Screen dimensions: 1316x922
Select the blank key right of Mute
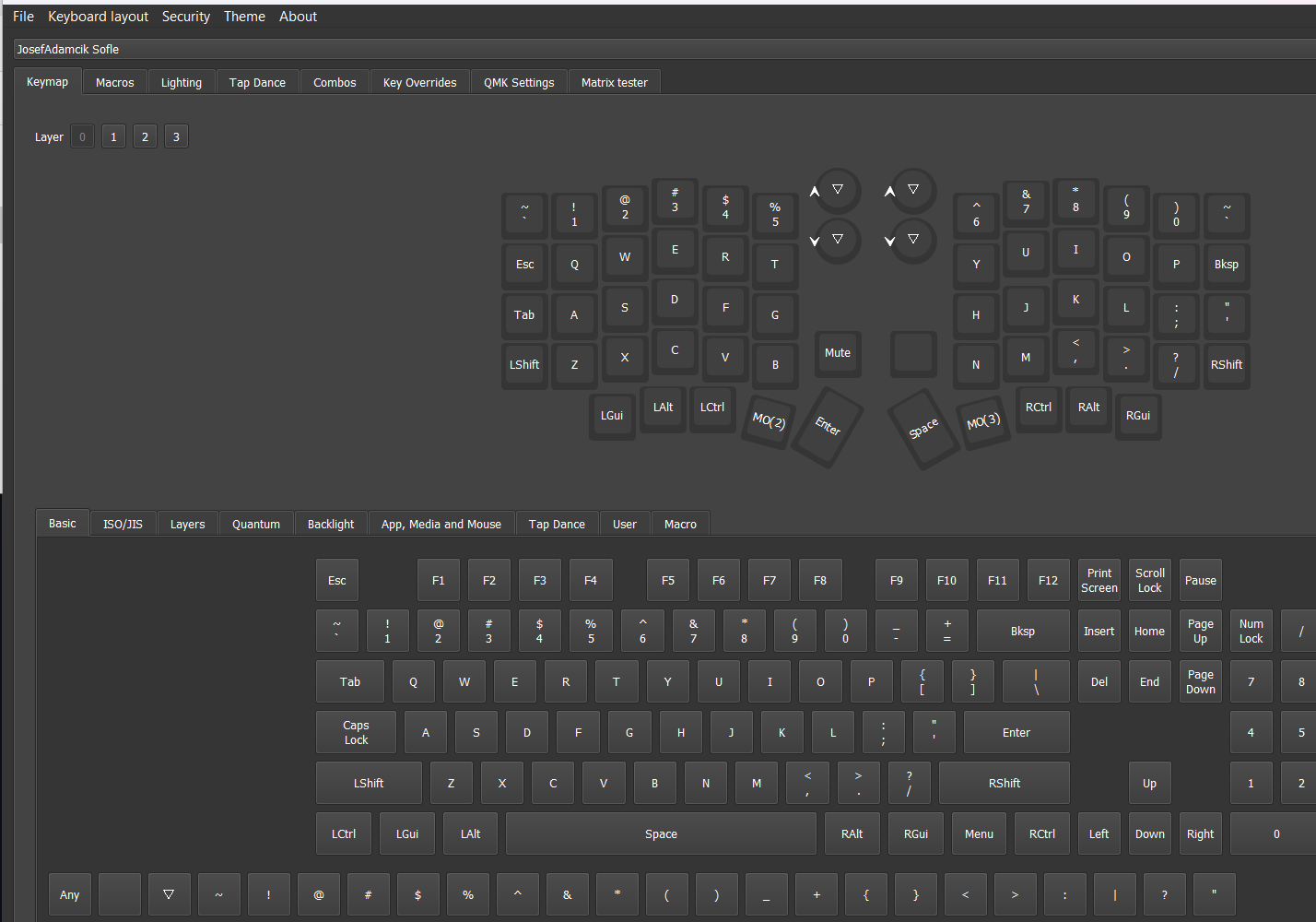(x=913, y=353)
